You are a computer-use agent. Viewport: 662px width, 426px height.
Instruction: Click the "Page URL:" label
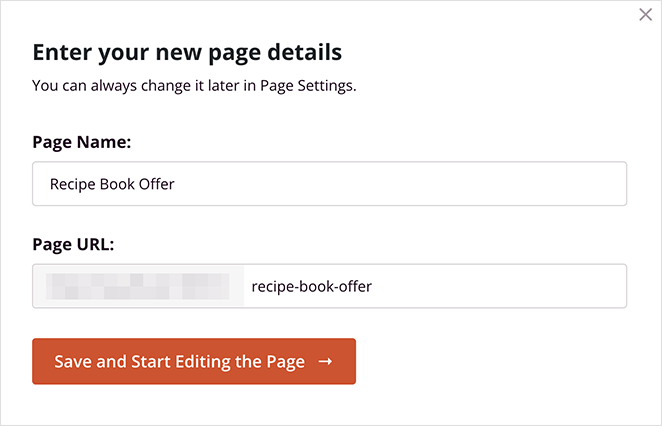pyautogui.click(x=73, y=245)
